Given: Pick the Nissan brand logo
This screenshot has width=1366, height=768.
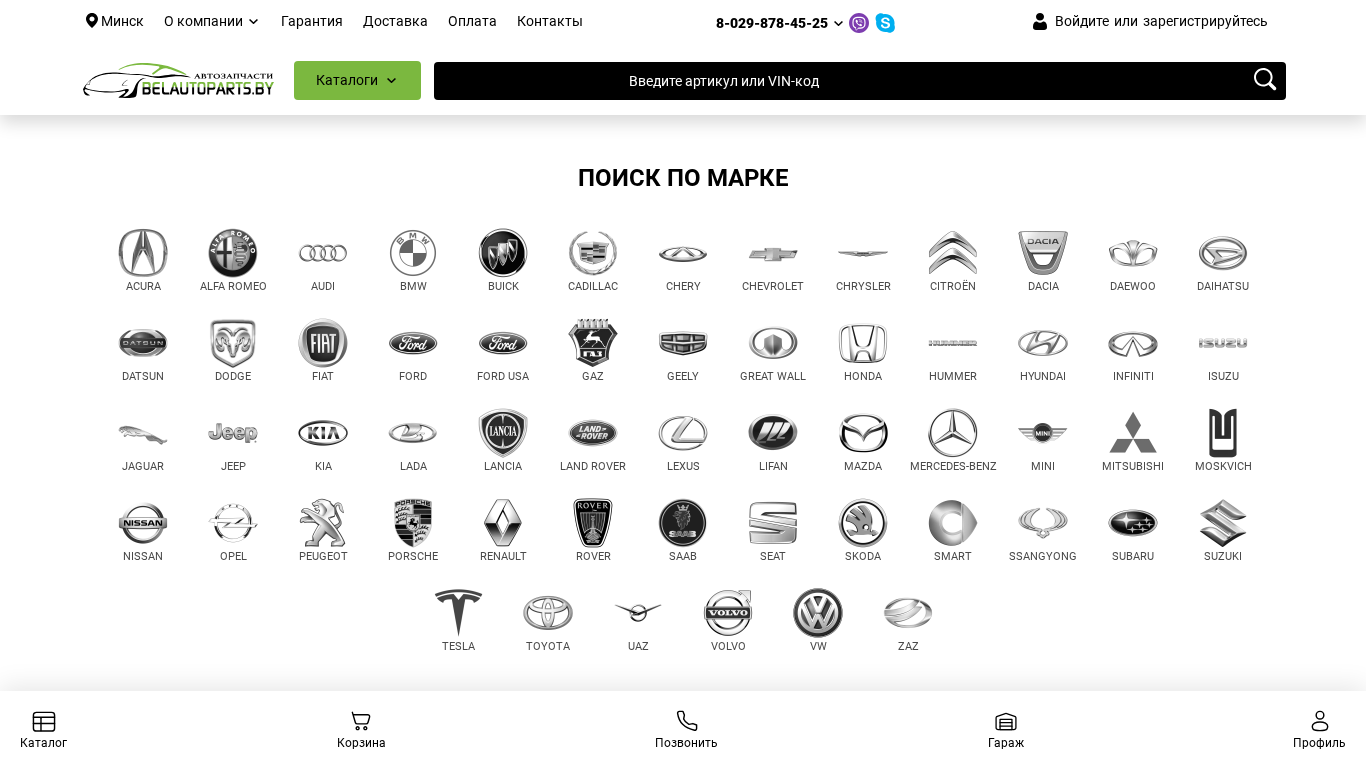Looking at the screenshot, I should click(143, 523).
